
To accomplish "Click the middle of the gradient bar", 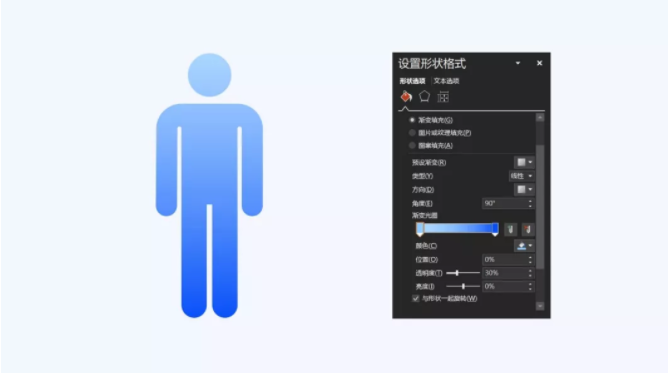I will coord(458,228).
